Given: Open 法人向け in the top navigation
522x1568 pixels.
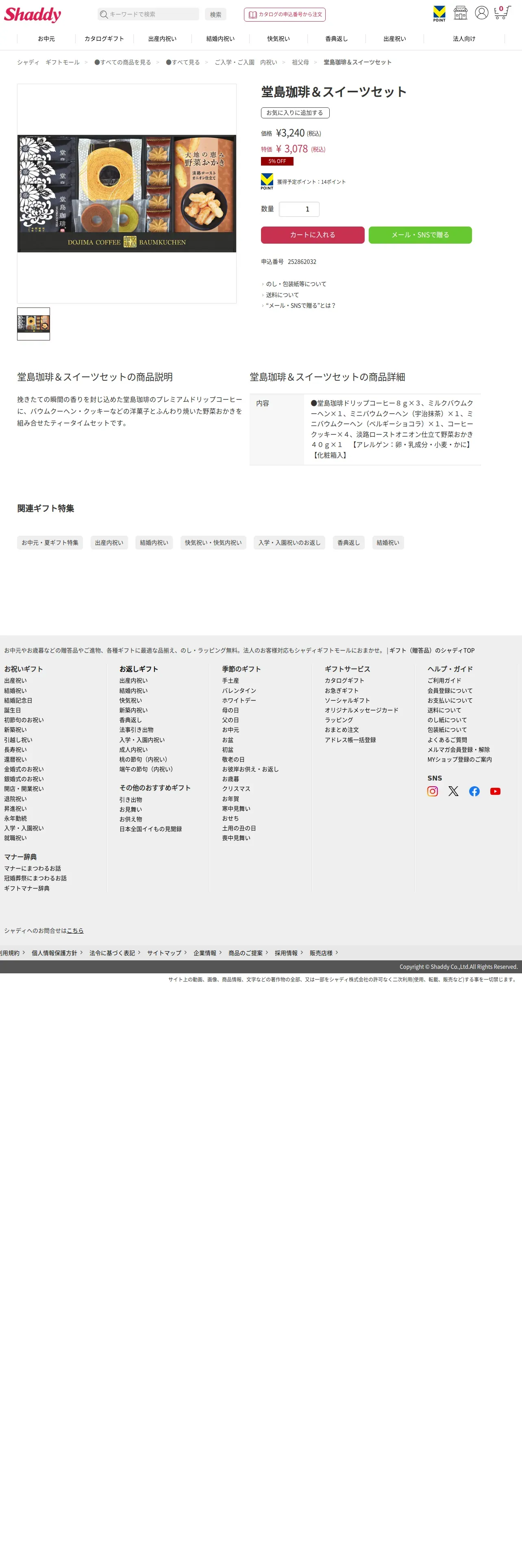Looking at the screenshot, I should point(464,39).
